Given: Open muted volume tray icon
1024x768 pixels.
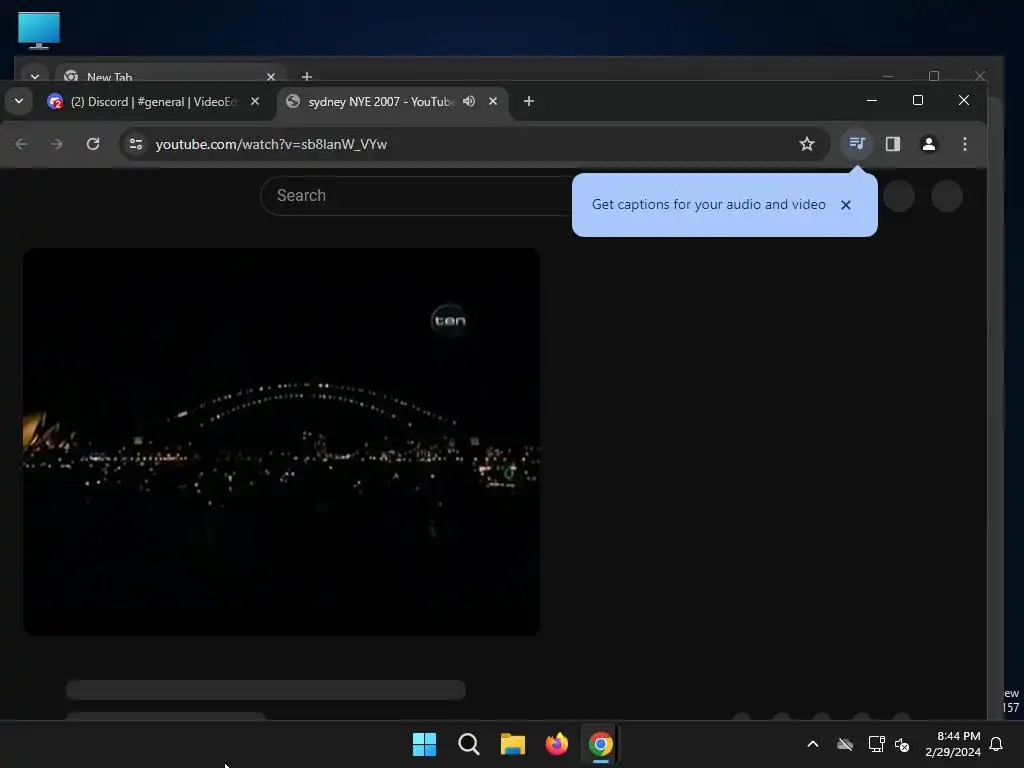Looking at the screenshot, I should (x=902, y=744).
